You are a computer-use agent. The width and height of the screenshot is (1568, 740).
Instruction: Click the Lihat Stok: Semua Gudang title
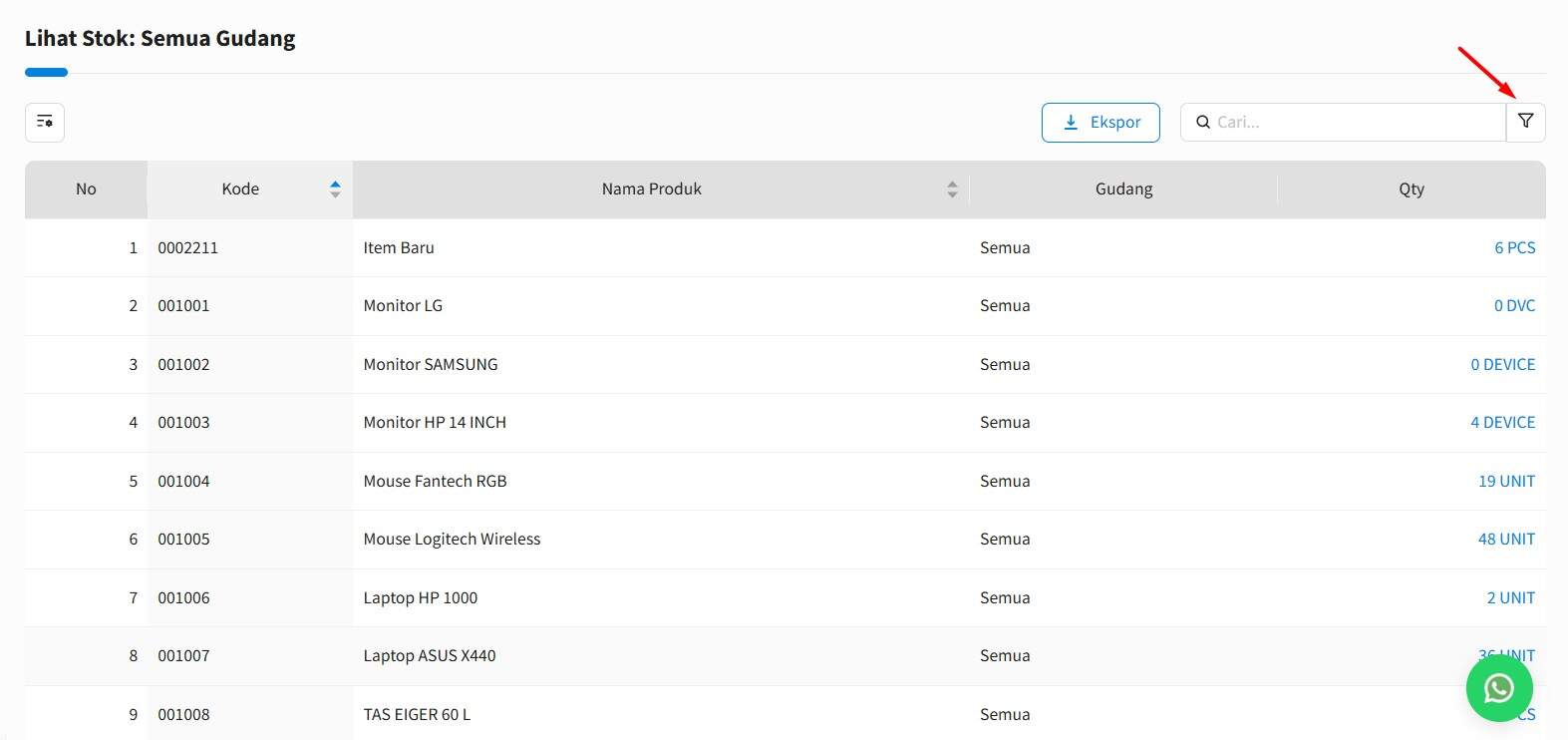click(160, 39)
